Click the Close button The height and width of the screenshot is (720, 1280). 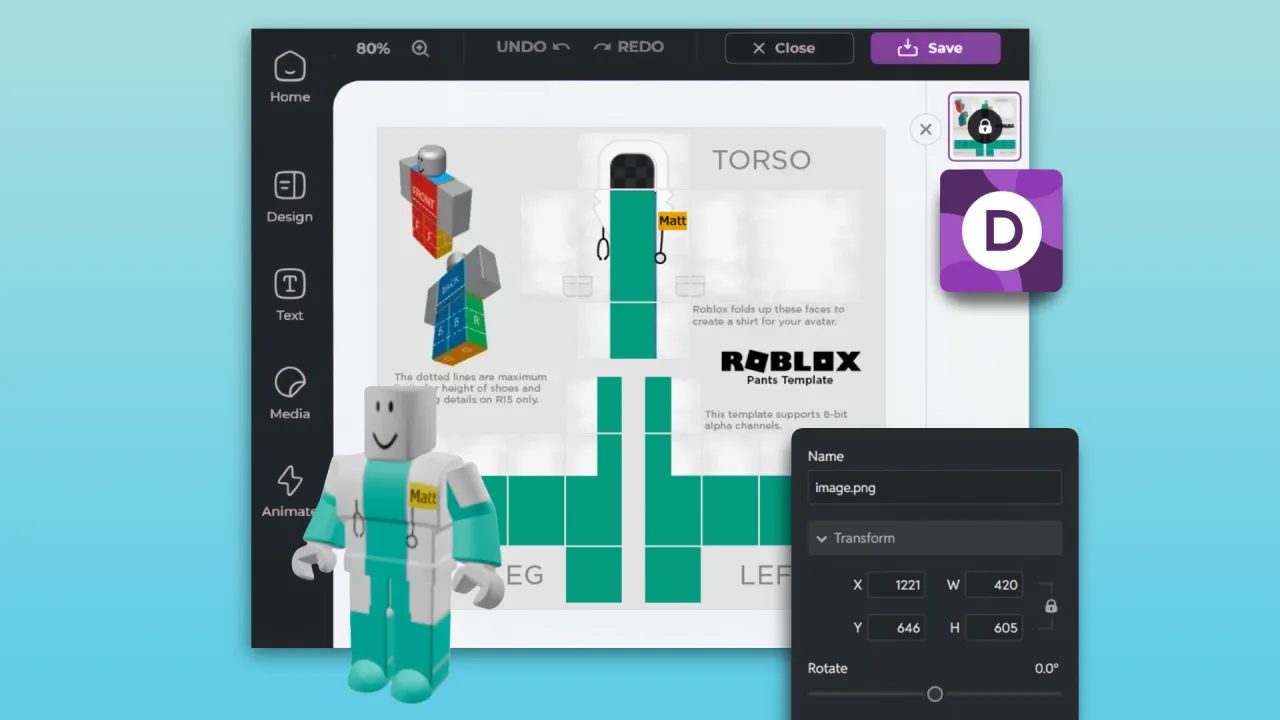point(789,48)
